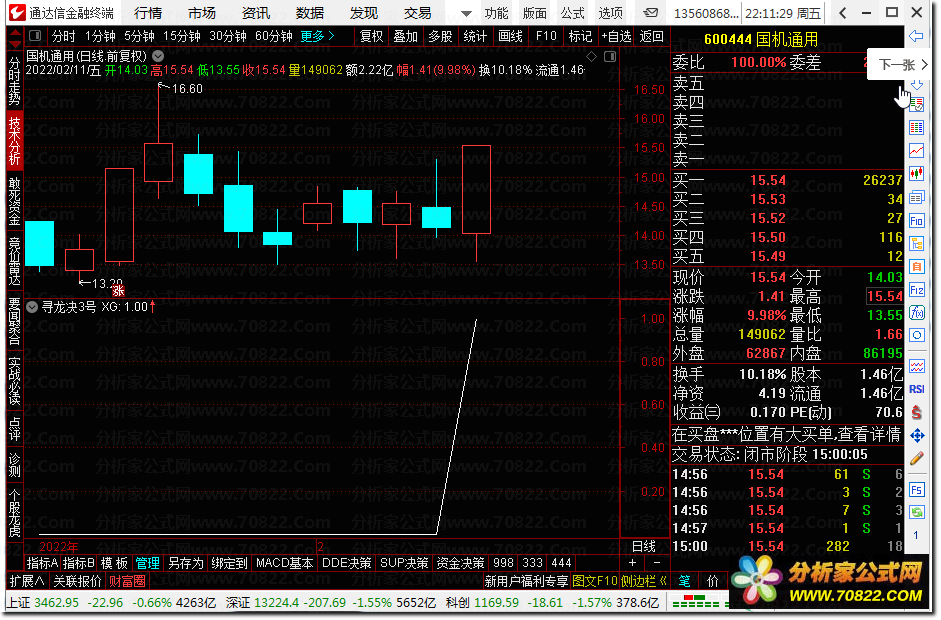Open the 资讯 menu

256,13
